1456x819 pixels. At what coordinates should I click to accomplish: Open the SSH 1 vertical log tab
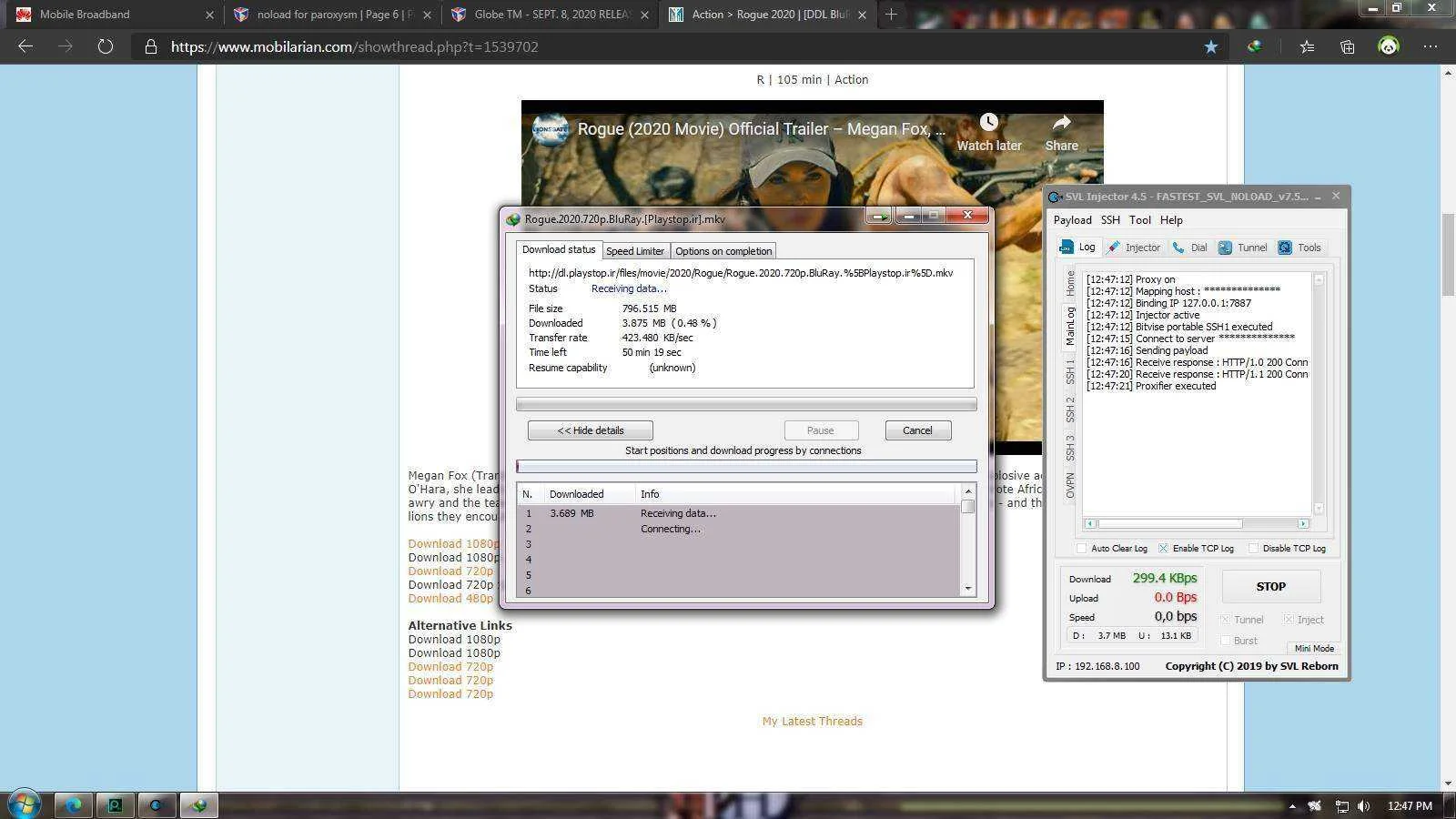[x=1070, y=371]
